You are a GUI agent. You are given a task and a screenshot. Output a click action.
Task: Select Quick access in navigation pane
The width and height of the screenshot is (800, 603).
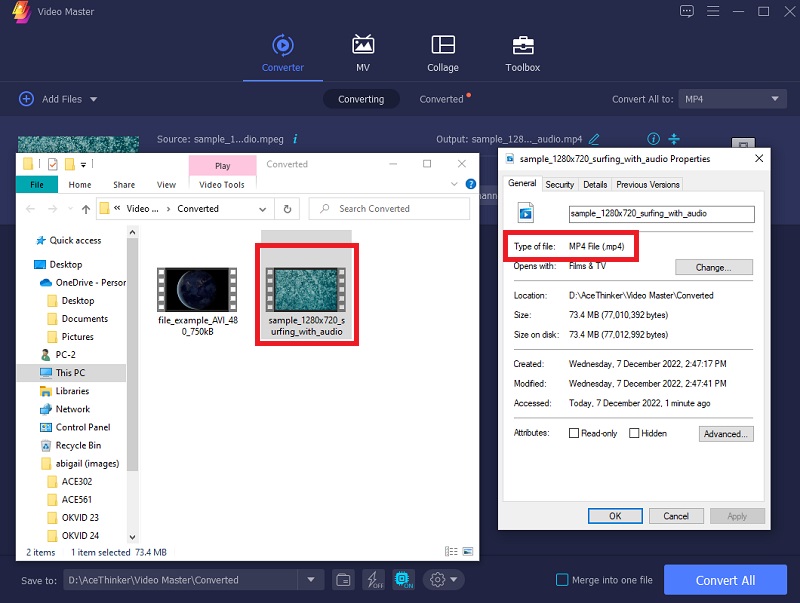coord(75,240)
